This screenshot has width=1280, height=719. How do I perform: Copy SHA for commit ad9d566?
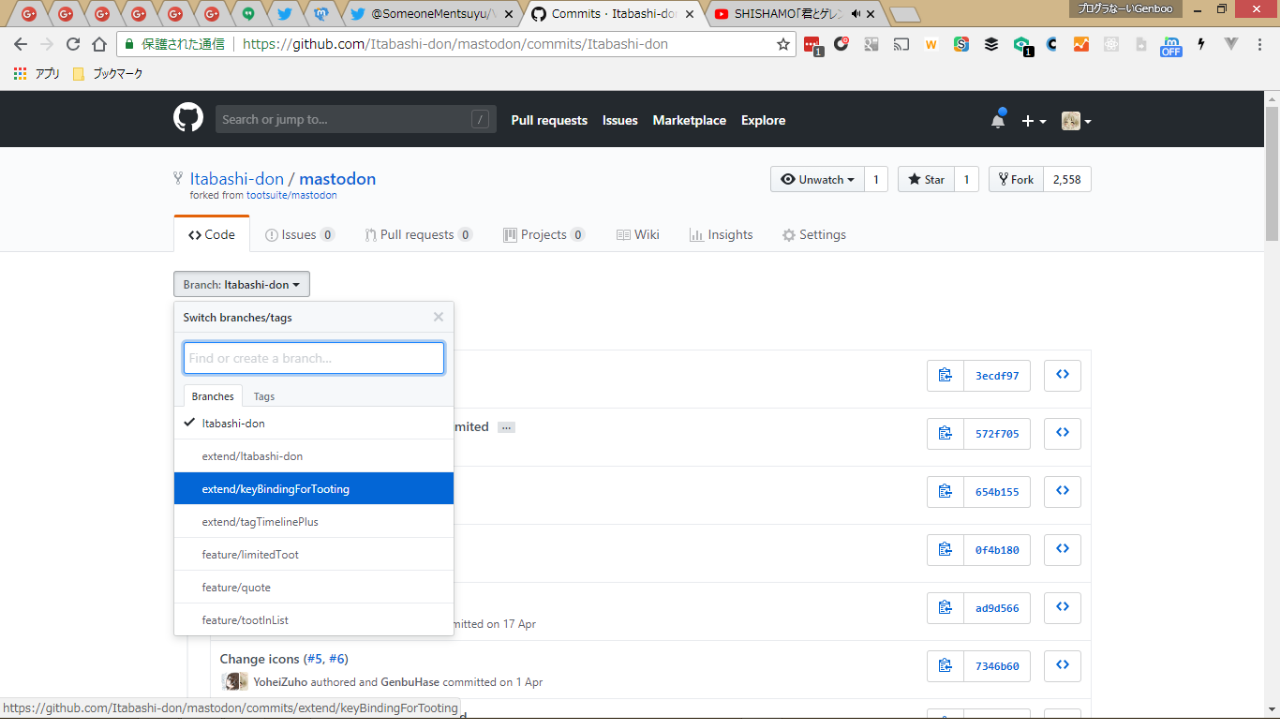[944, 607]
